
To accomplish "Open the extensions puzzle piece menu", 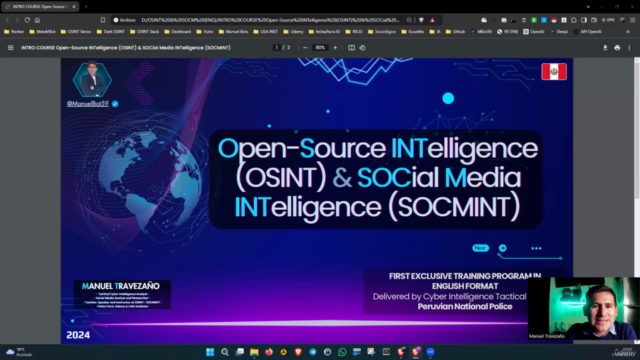I will pyautogui.click(x=574, y=20).
